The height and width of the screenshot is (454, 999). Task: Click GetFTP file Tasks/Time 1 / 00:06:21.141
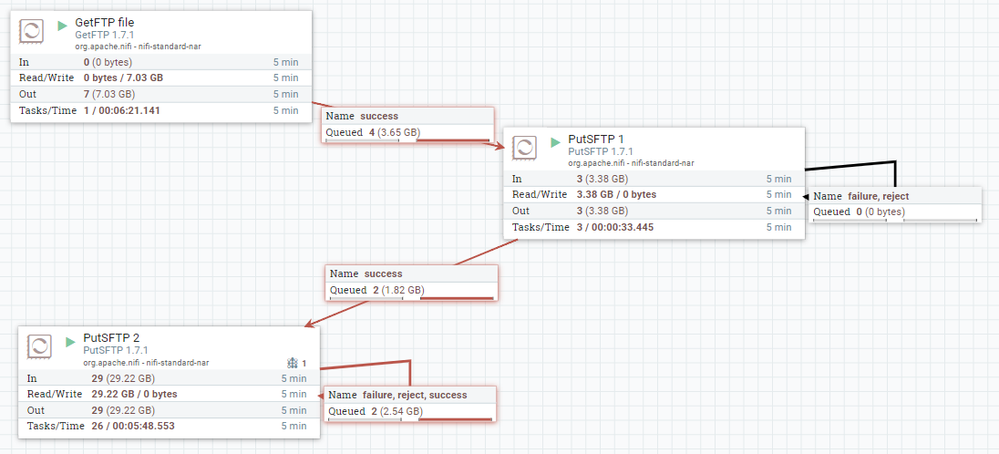122,110
